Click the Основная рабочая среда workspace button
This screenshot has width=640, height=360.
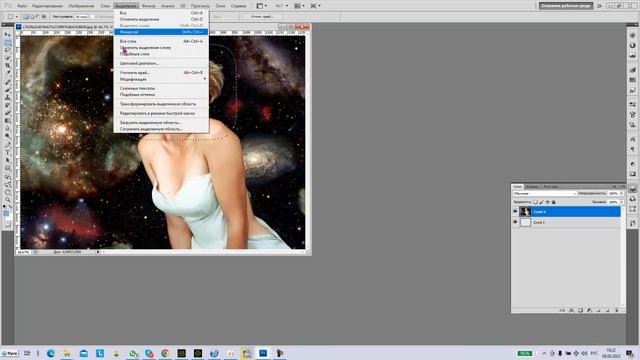(x=566, y=6)
